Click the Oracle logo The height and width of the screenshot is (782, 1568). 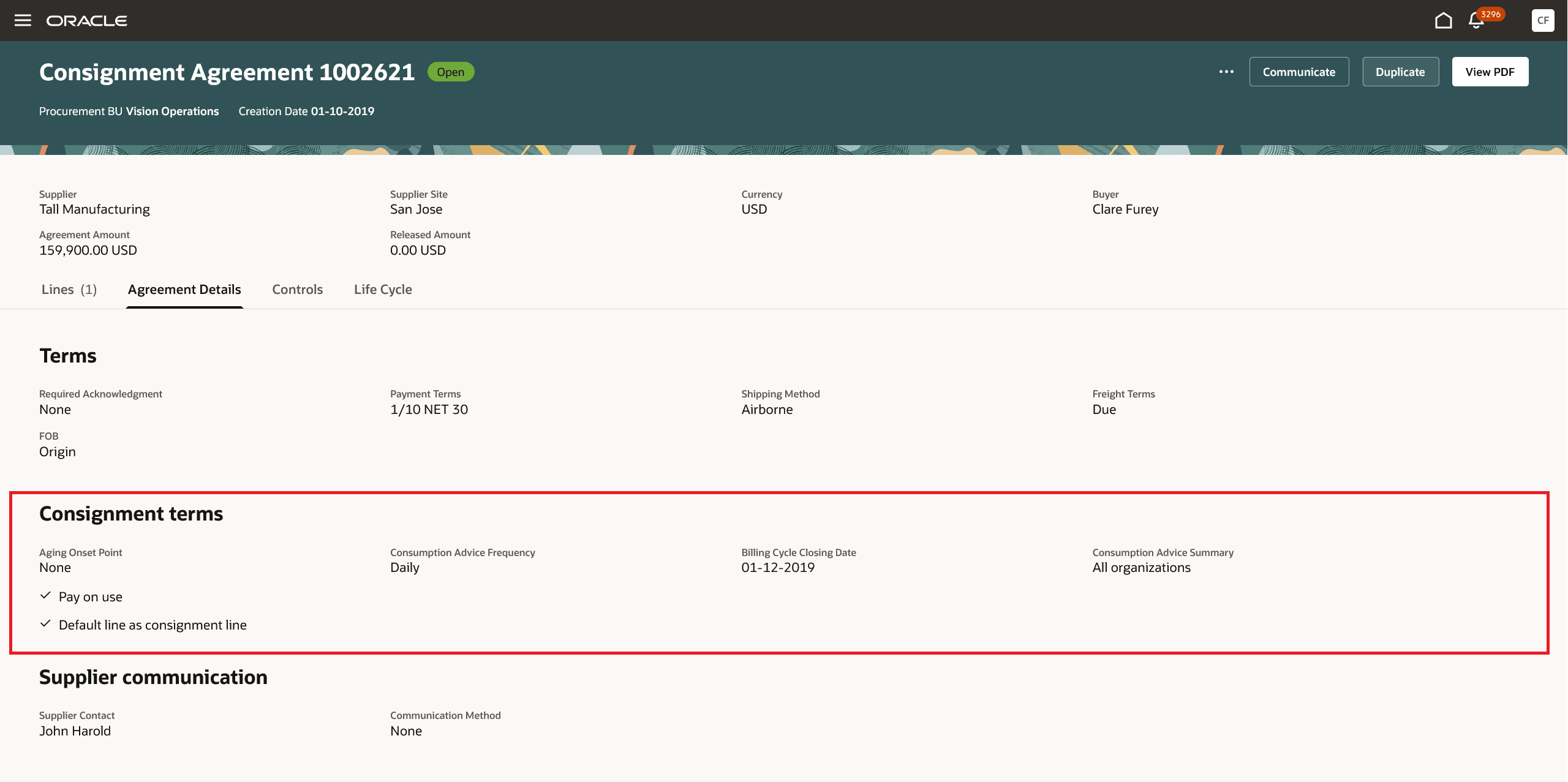pyautogui.click(x=86, y=21)
